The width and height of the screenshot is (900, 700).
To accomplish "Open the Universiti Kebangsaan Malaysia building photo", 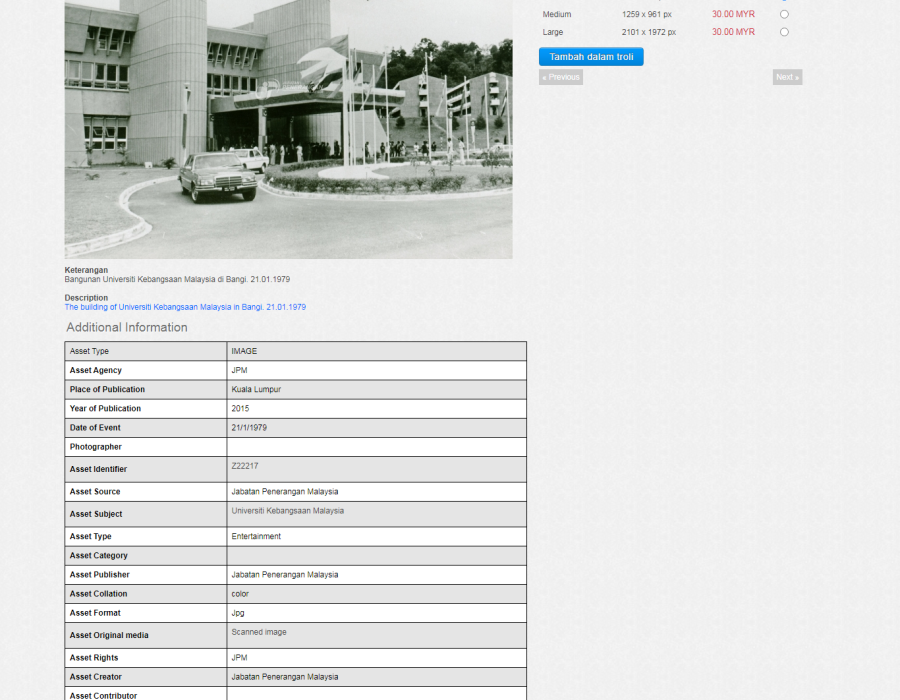I will point(288,129).
